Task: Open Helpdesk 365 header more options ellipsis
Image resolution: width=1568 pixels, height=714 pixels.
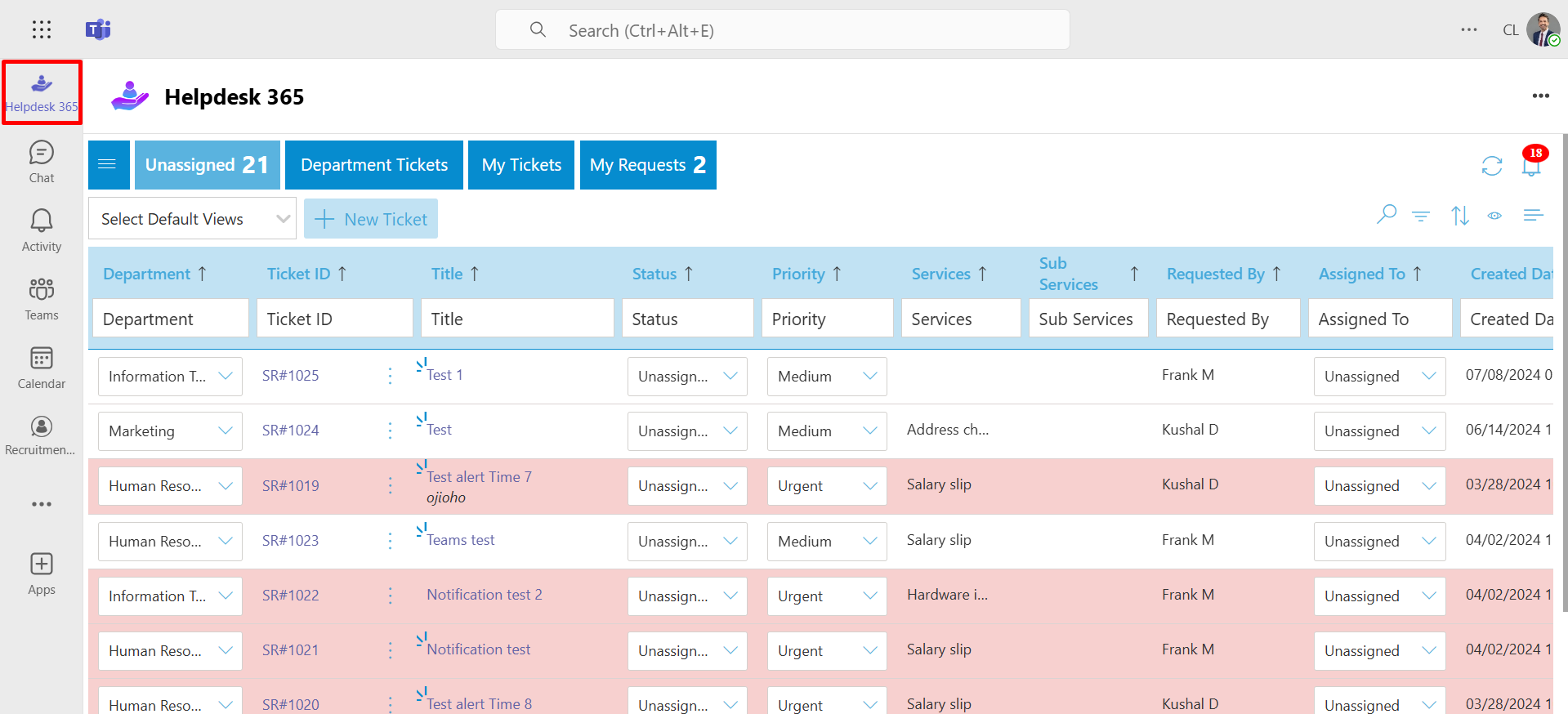Action: [1541, 96]
